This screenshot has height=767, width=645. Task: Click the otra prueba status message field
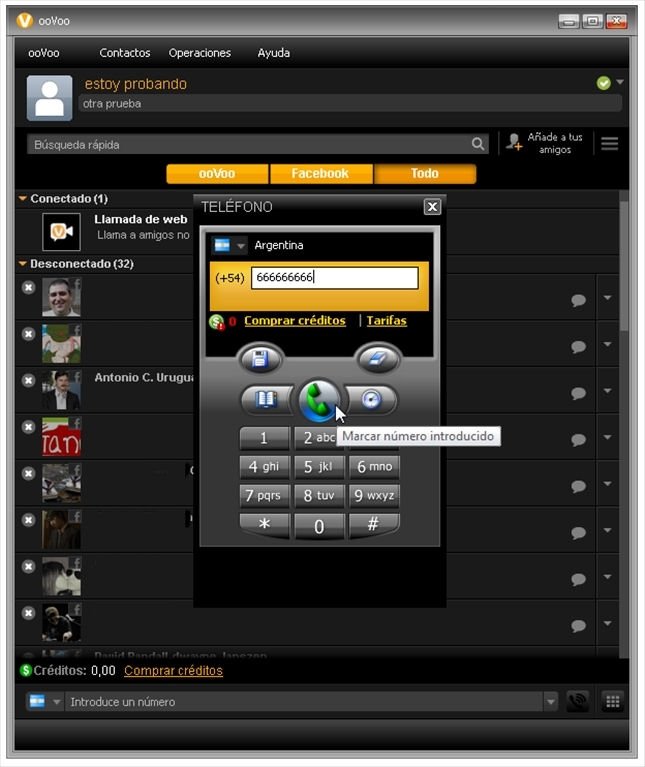click(x=350, y=104)
